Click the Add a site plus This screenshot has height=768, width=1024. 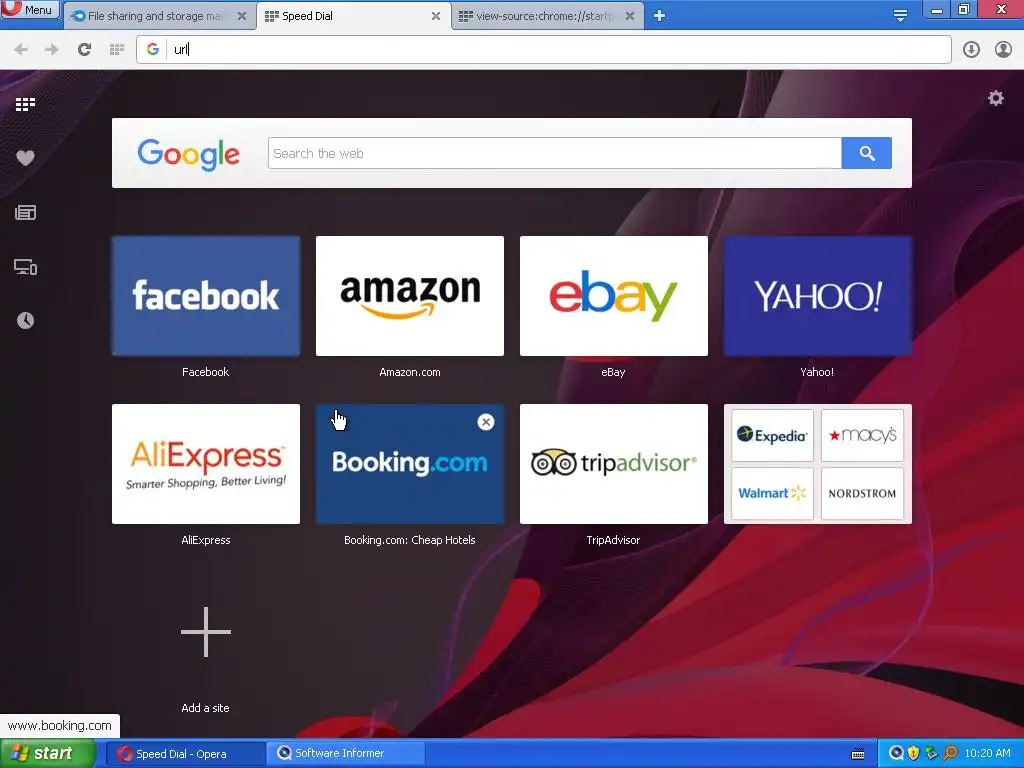(x=206, y=632)
